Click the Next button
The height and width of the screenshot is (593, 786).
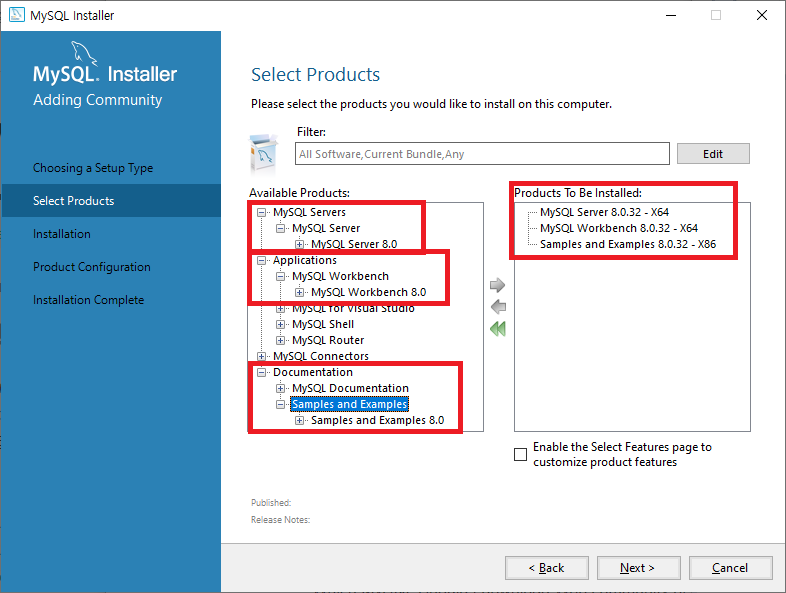click(638, 568)
